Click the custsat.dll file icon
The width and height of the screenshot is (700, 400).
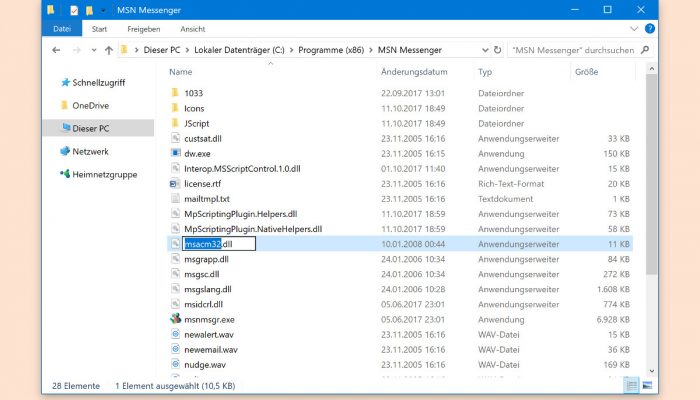tap(175, 138)
